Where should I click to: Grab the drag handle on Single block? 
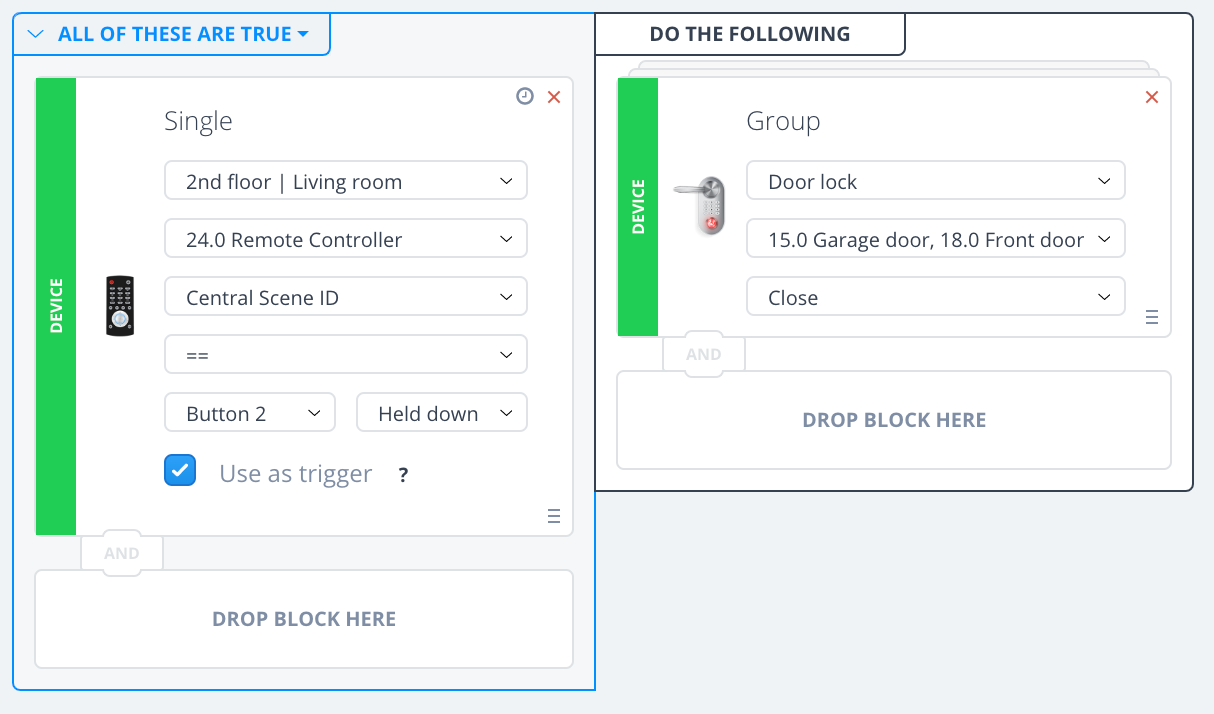coord(554,516)
